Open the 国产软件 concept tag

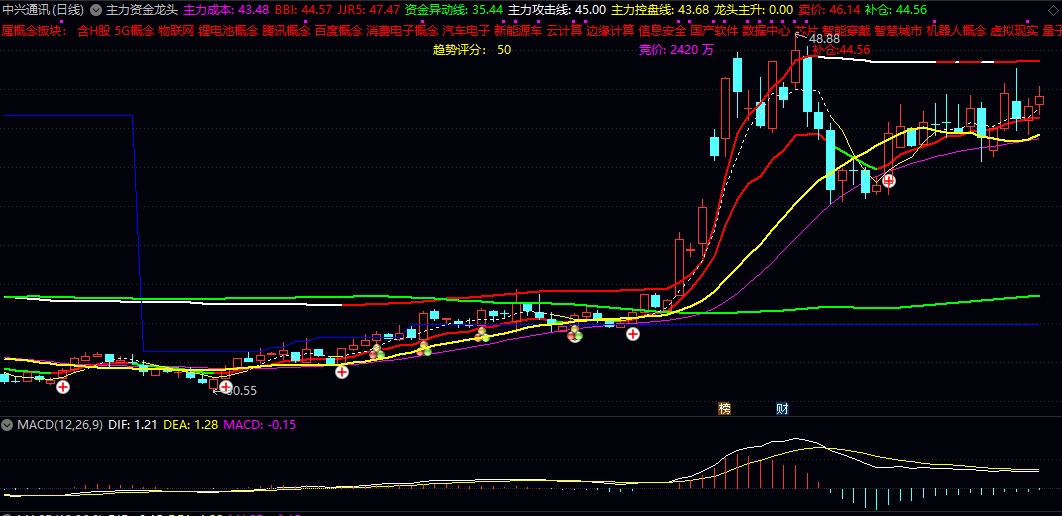(715, 30)
